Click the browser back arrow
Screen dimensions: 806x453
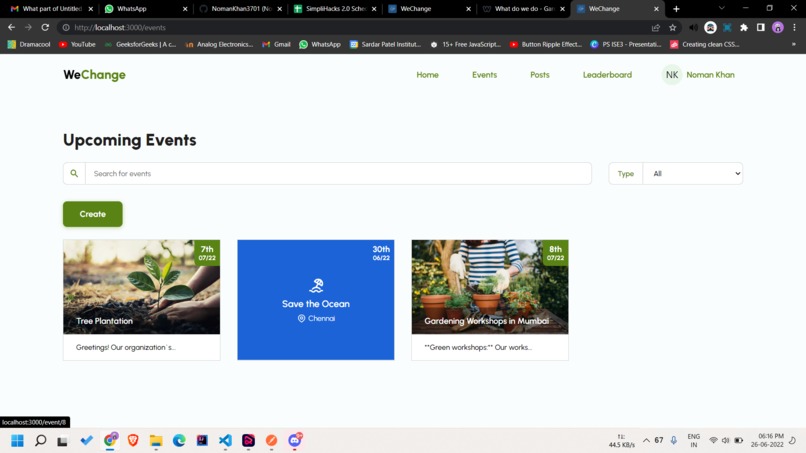[x=11, y=27]
